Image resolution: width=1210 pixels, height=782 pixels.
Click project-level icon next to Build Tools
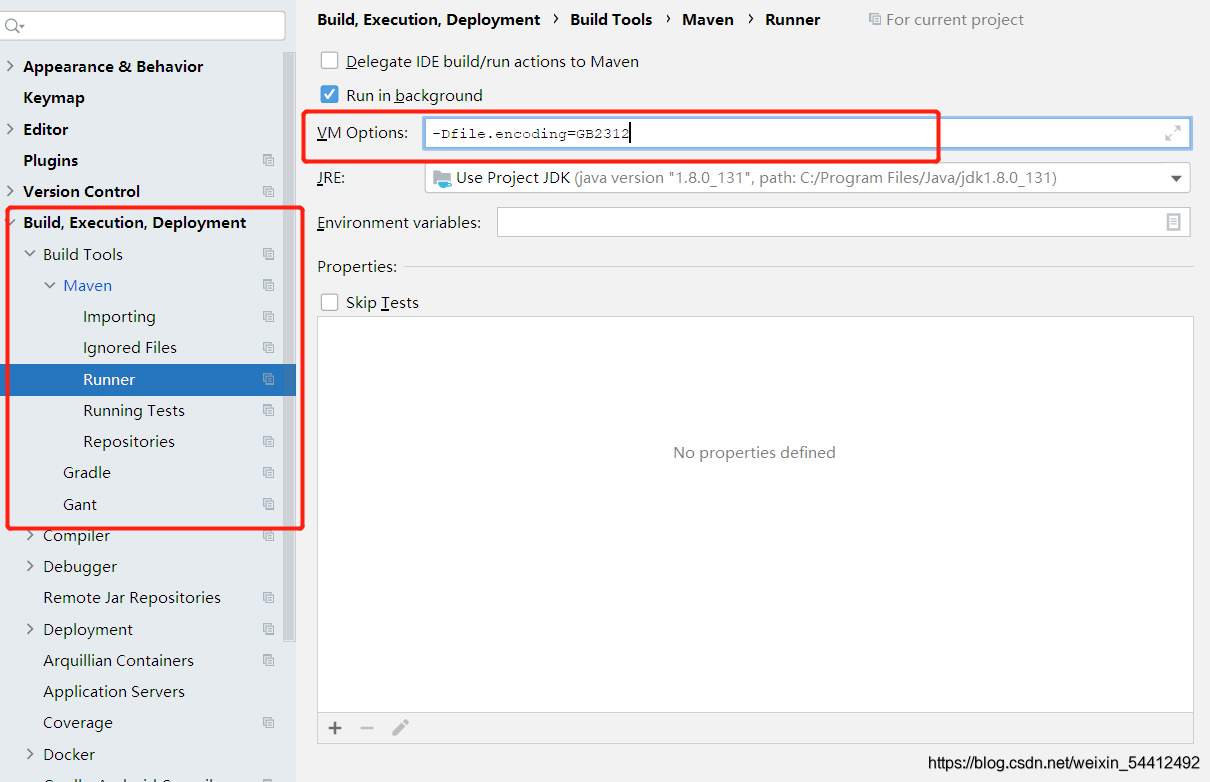[x=268, y=254]
